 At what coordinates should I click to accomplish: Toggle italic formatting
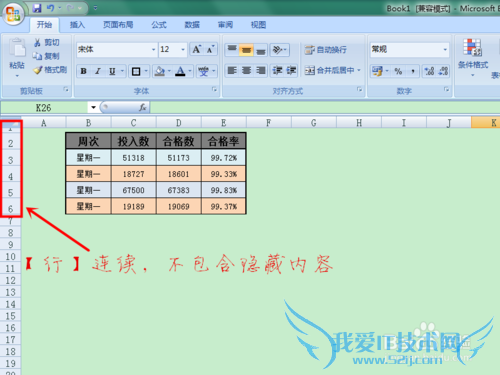click(x=98, y=71)
